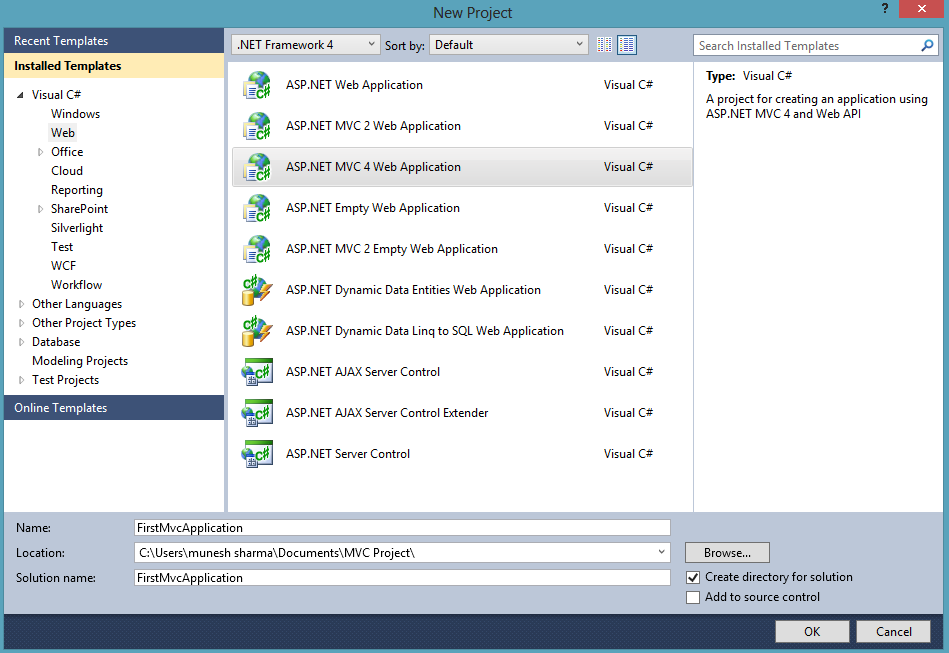The image size is (949, 653).
Task: Click the OK button
Action: (x=812, y=632)
